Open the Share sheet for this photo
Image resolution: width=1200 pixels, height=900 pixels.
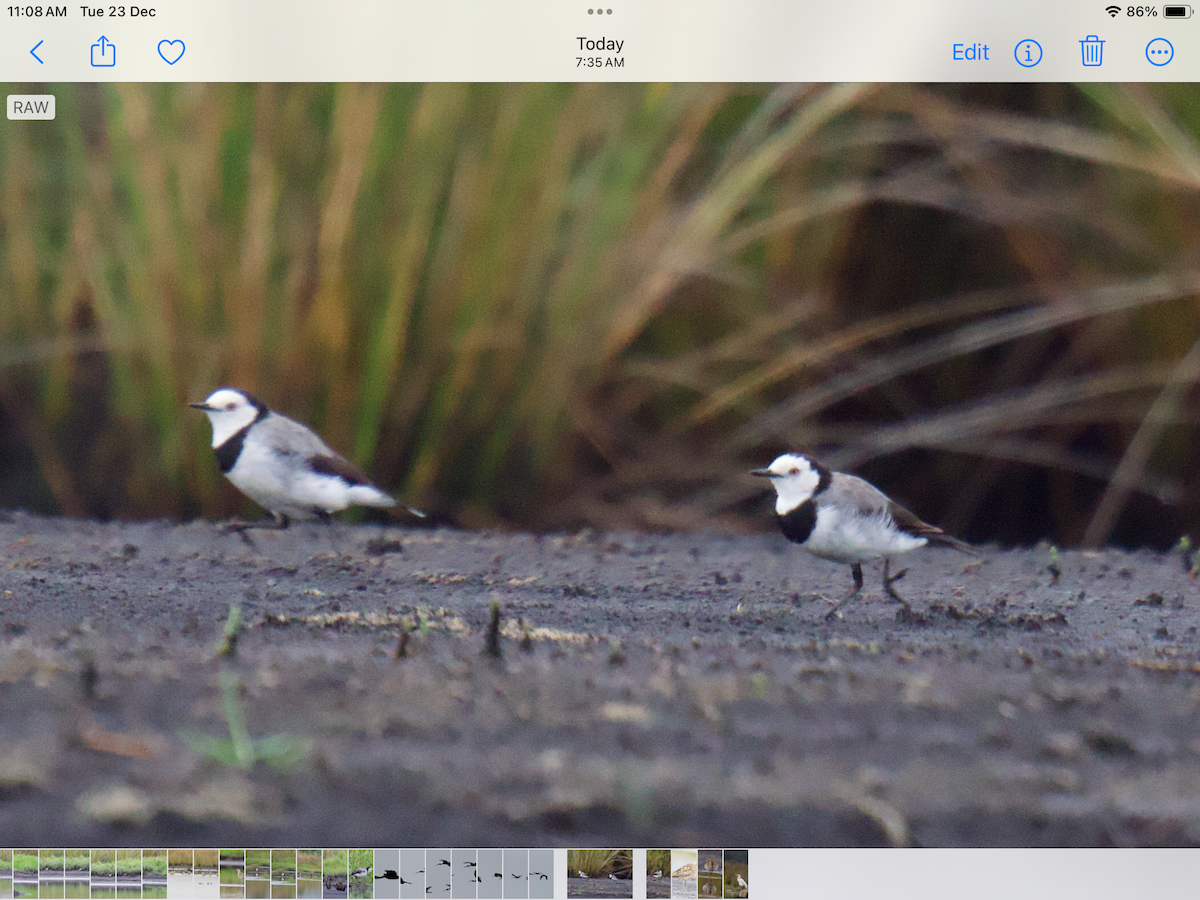click(103, 52)
